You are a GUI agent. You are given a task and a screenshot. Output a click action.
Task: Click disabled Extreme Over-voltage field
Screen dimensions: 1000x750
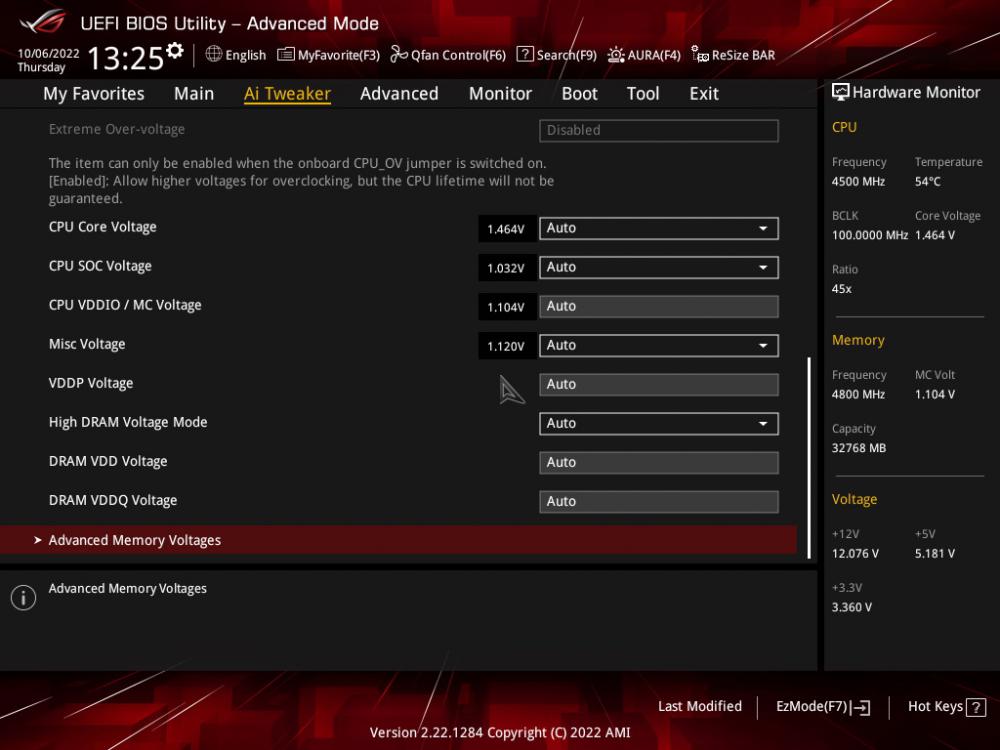click(x=659, y=130)
